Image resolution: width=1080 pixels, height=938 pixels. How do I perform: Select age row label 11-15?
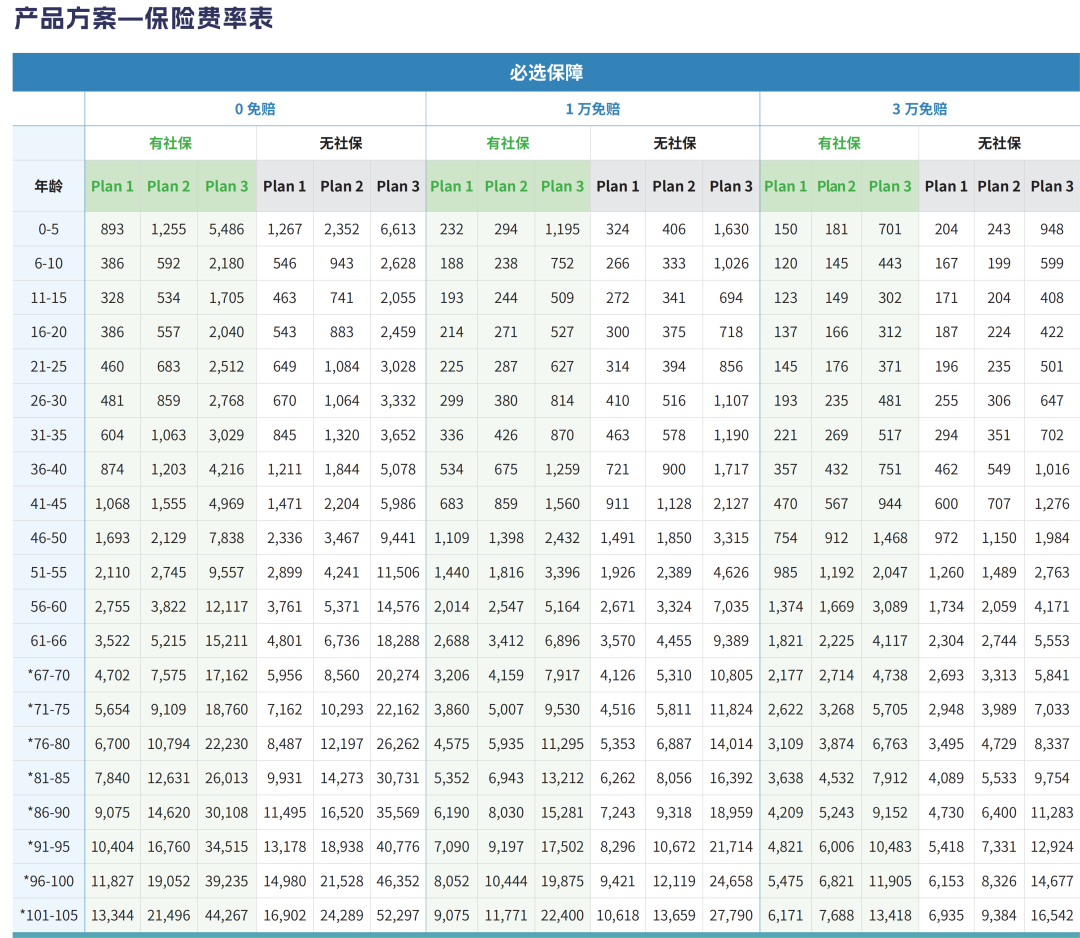click(48, 298)
